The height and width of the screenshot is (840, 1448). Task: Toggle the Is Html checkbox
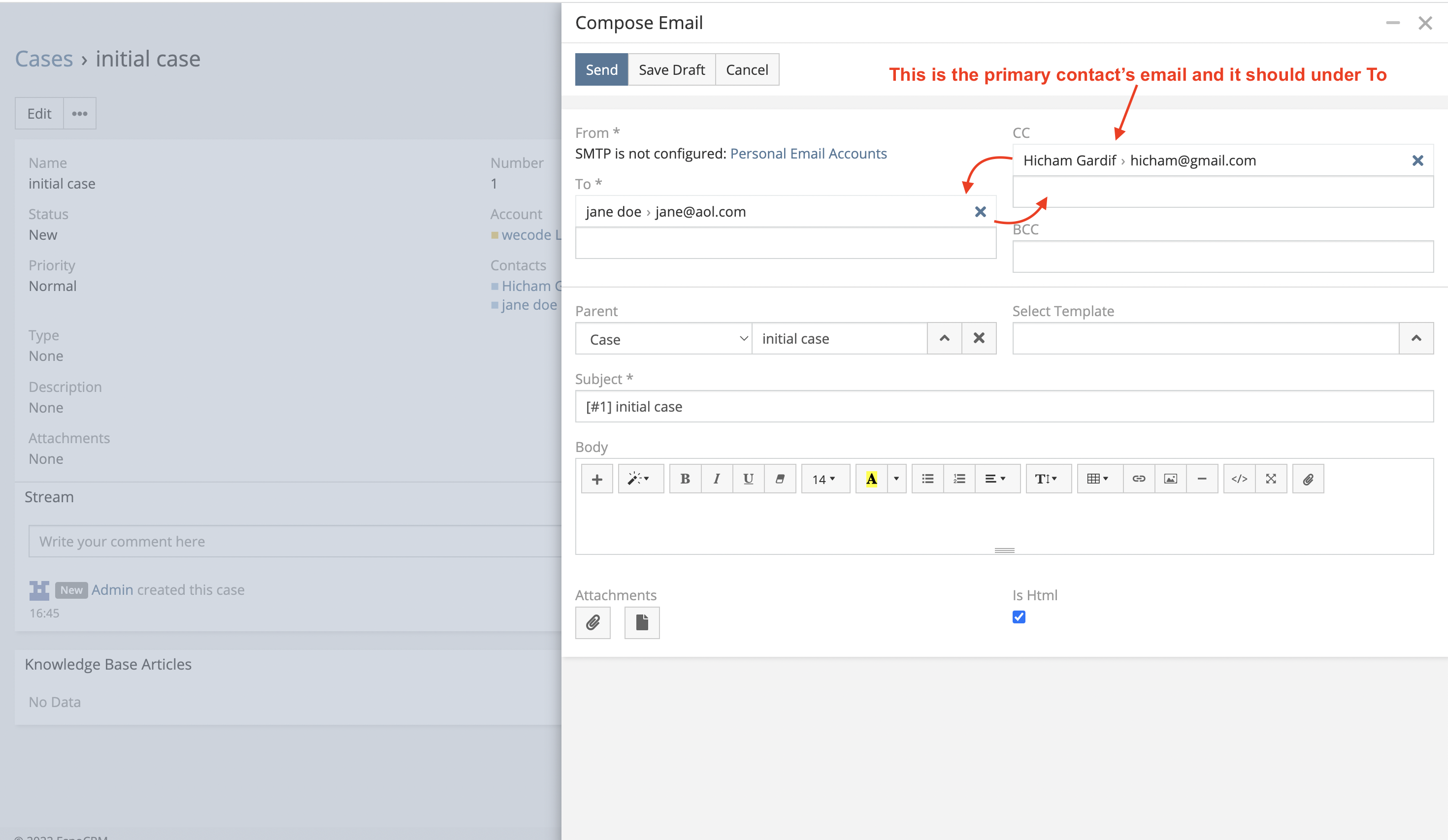(x=1019, y=617)
